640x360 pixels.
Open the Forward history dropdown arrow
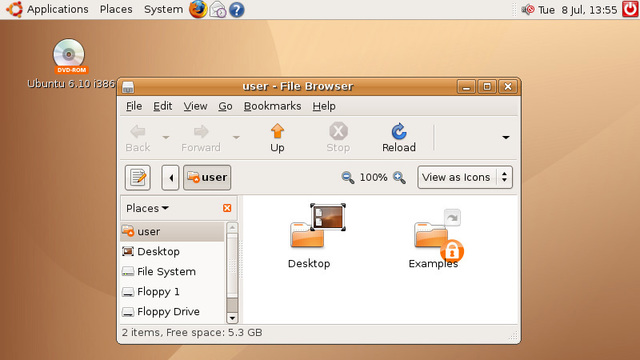pyautogui.click(x=236, y=138)
